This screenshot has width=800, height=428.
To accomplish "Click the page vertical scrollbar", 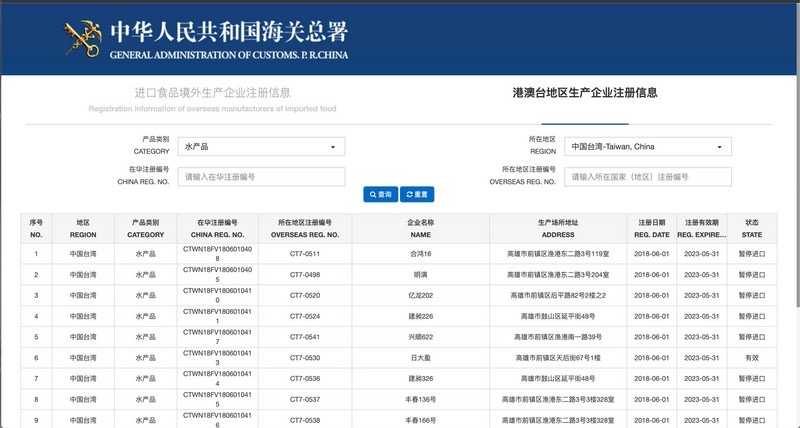I will [x=797, y=153].
